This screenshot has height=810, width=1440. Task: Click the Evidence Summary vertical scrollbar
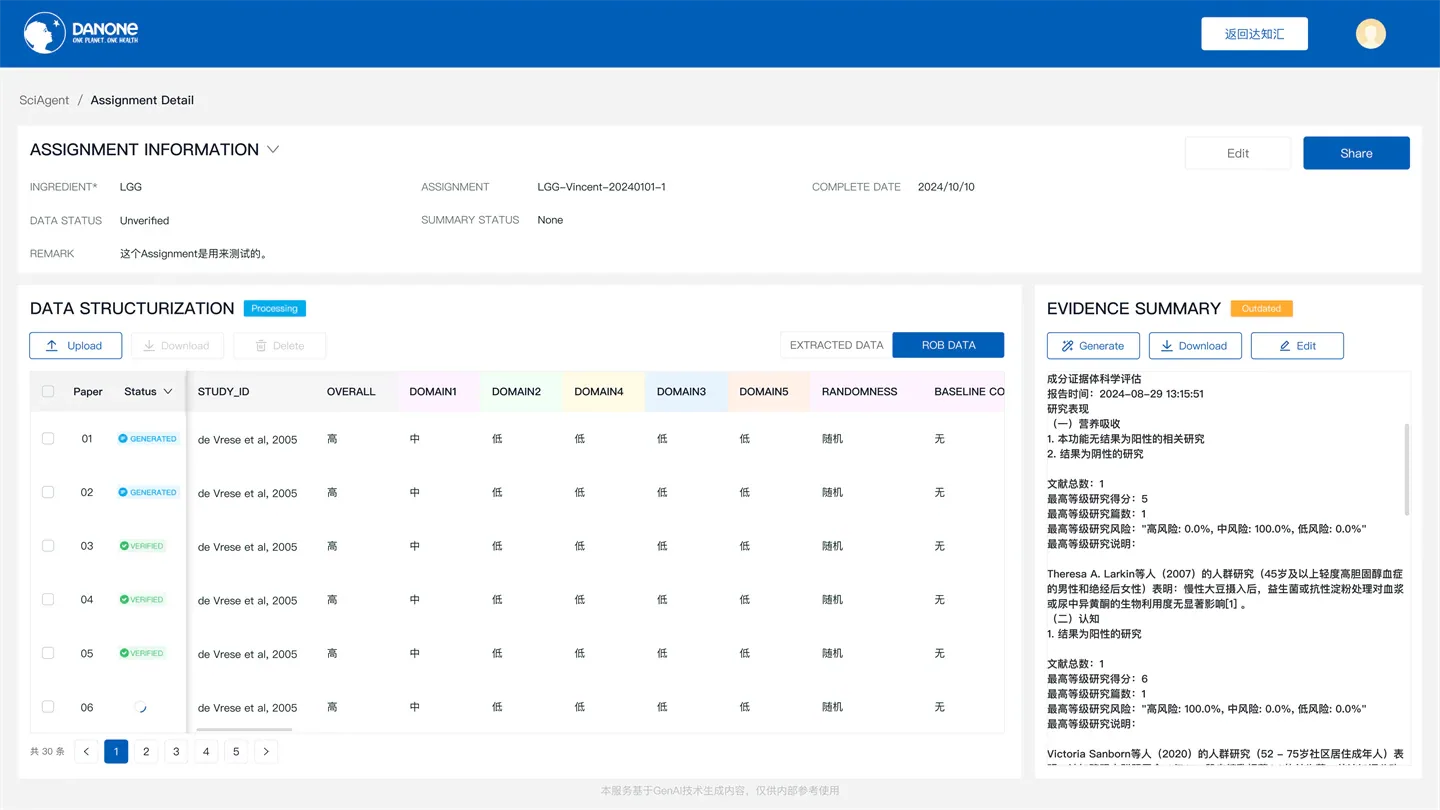(1407, 468)
